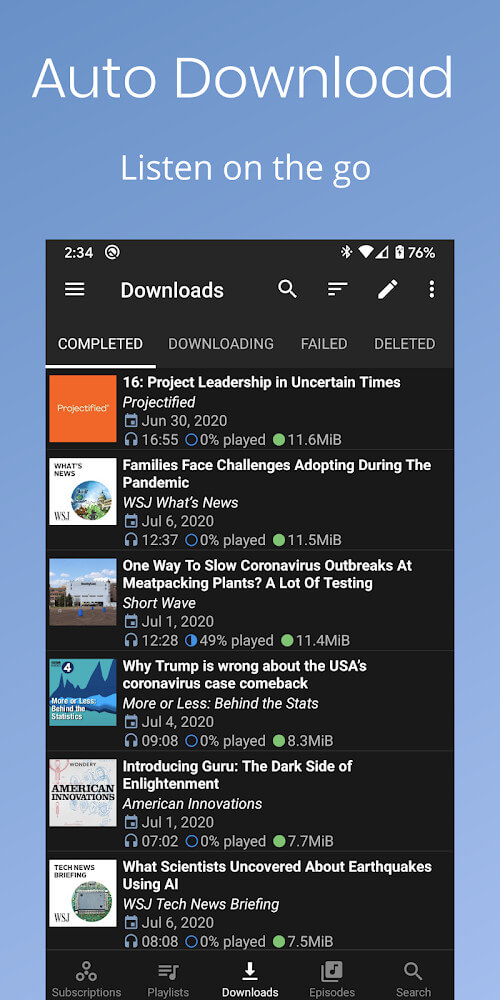
Task: Open the hamburger navigation menu
Action: 75,290
